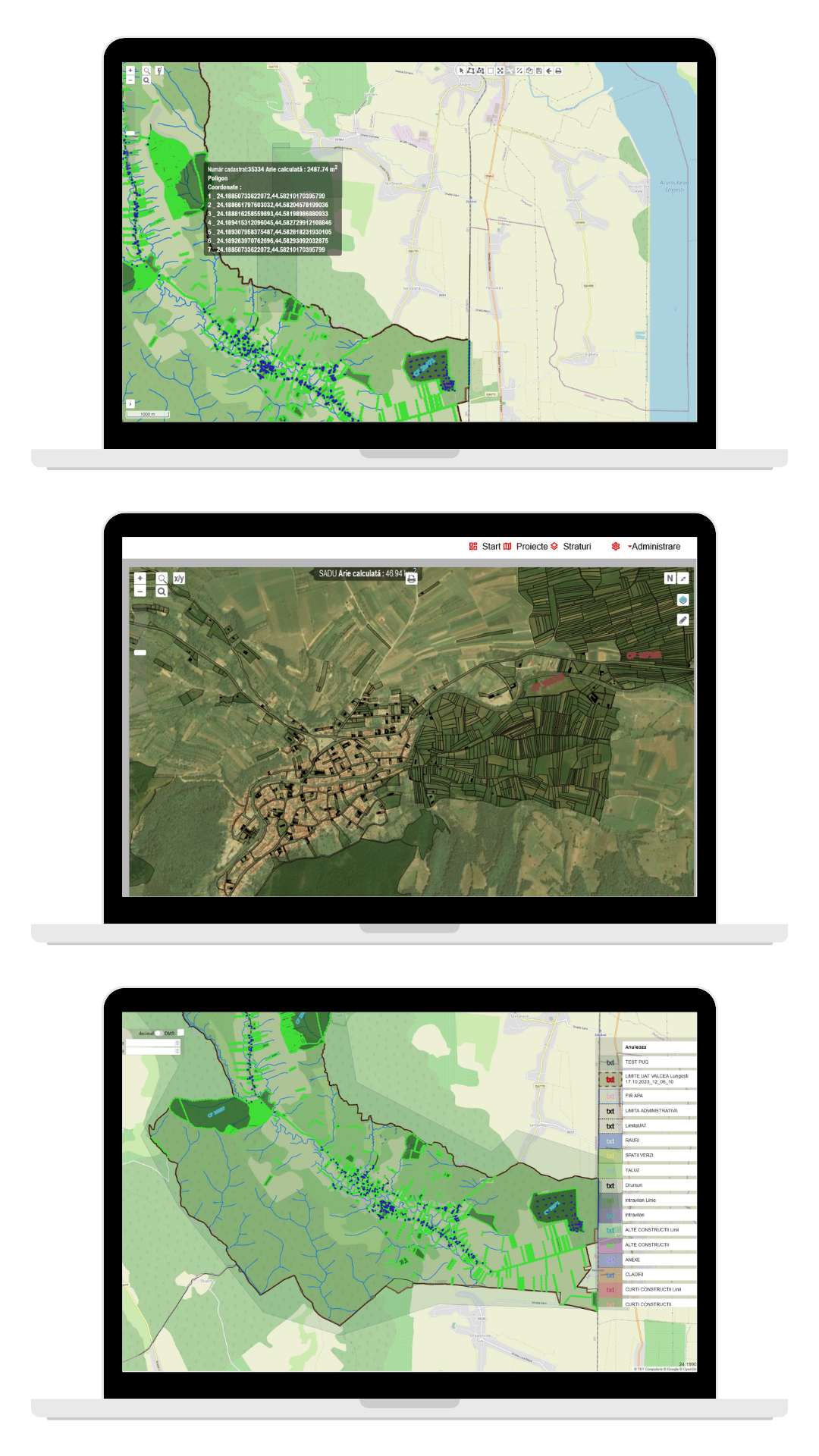Toggle fullscreen on the satellite map

point(683,578)
